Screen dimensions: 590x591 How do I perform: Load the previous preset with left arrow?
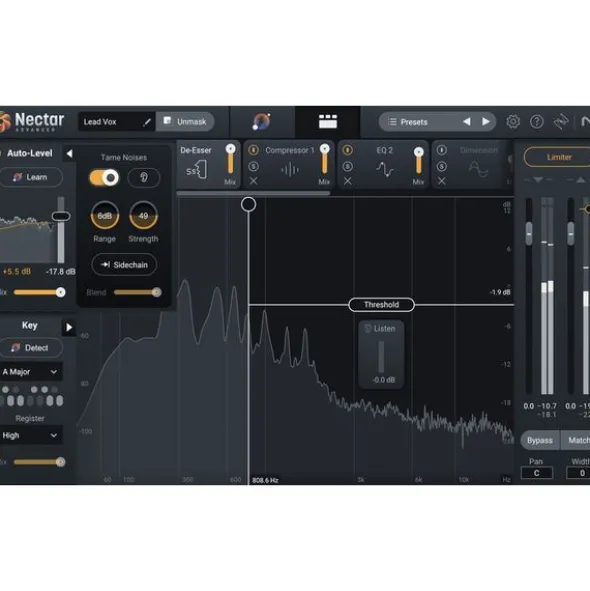pos(467,121)
